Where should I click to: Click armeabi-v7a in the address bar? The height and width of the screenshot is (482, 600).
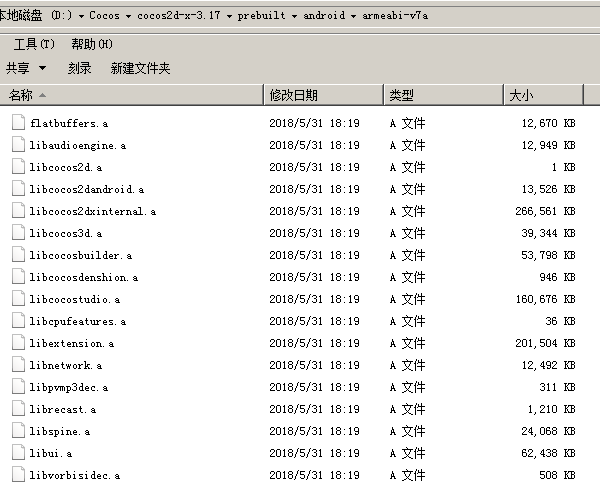(395, 15)
